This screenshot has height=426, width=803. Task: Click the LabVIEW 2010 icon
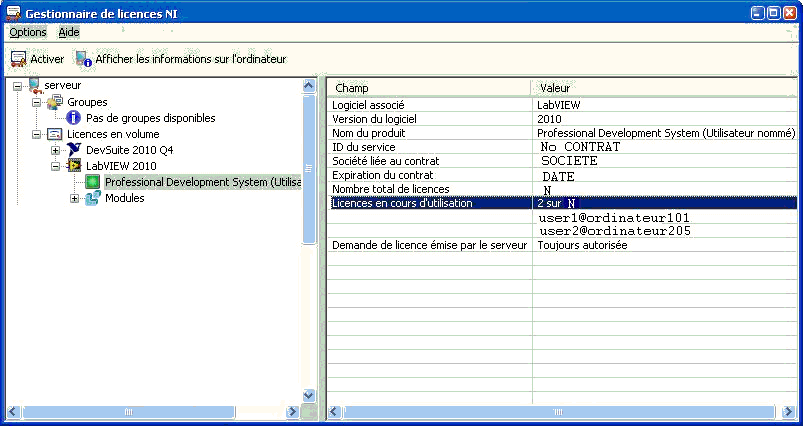(x=74, y=166)
